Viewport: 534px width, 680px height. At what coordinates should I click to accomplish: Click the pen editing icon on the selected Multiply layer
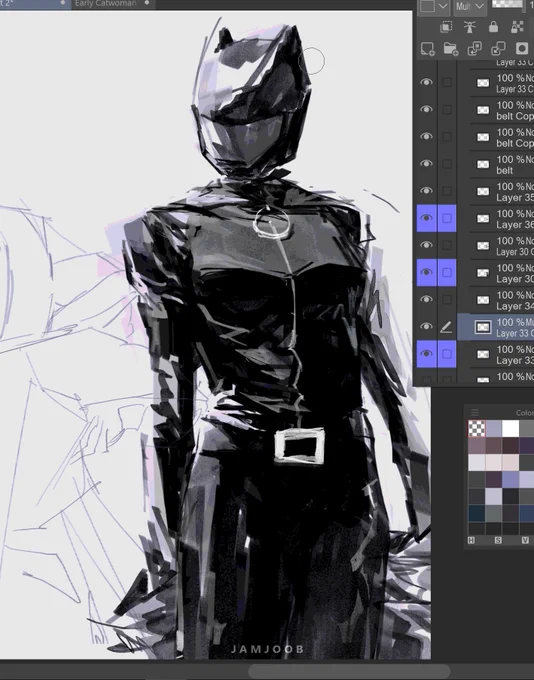446,327
